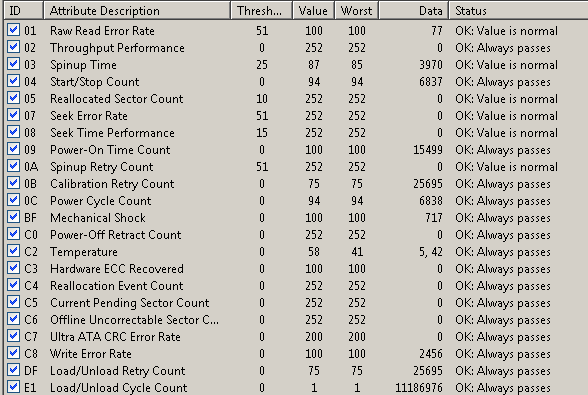Sort by the Worst column header

click(357, 10)
